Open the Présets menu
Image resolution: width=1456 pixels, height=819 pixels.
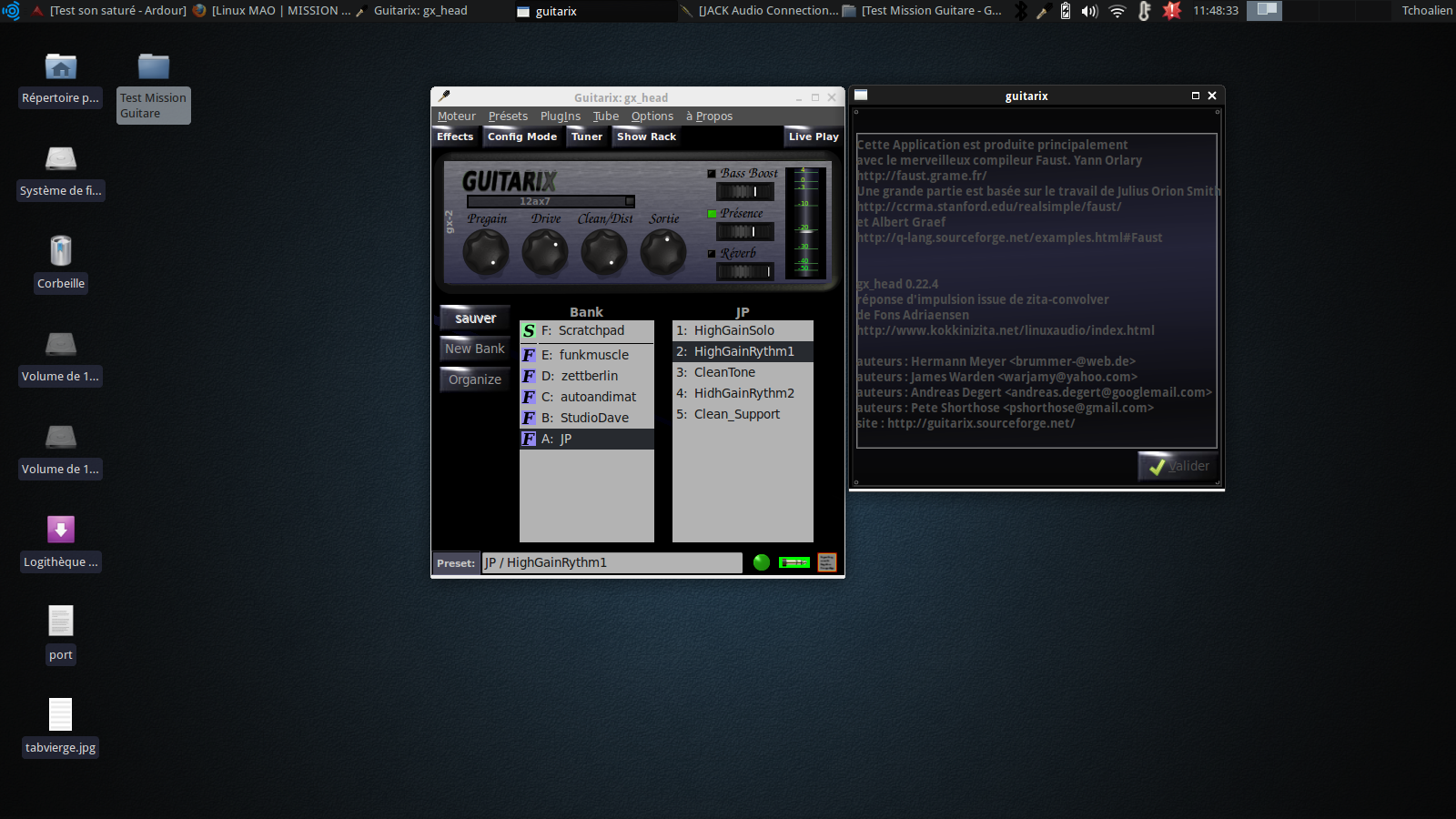point(508,116)
